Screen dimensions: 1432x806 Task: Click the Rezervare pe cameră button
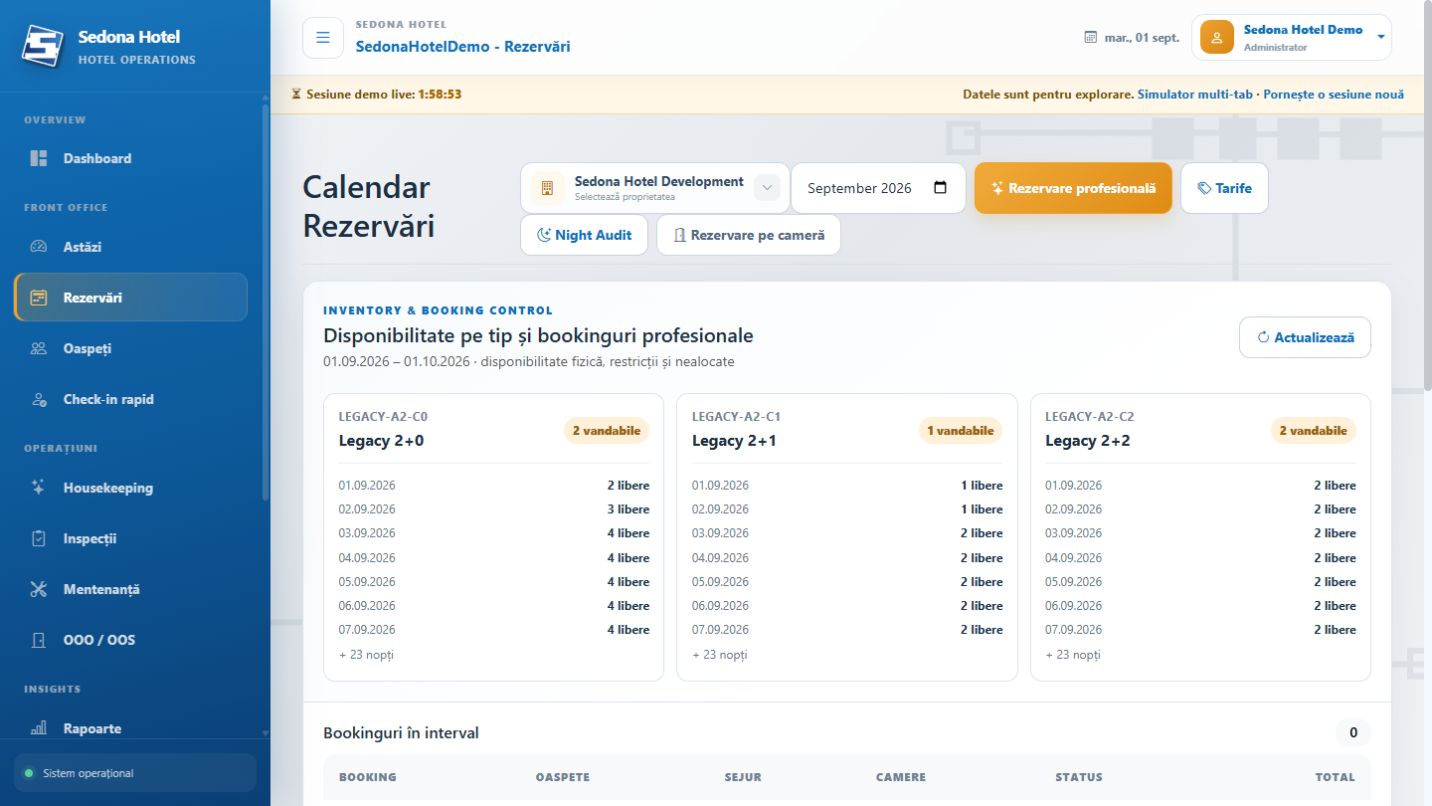pyautogui.click(x=748, y=235)
